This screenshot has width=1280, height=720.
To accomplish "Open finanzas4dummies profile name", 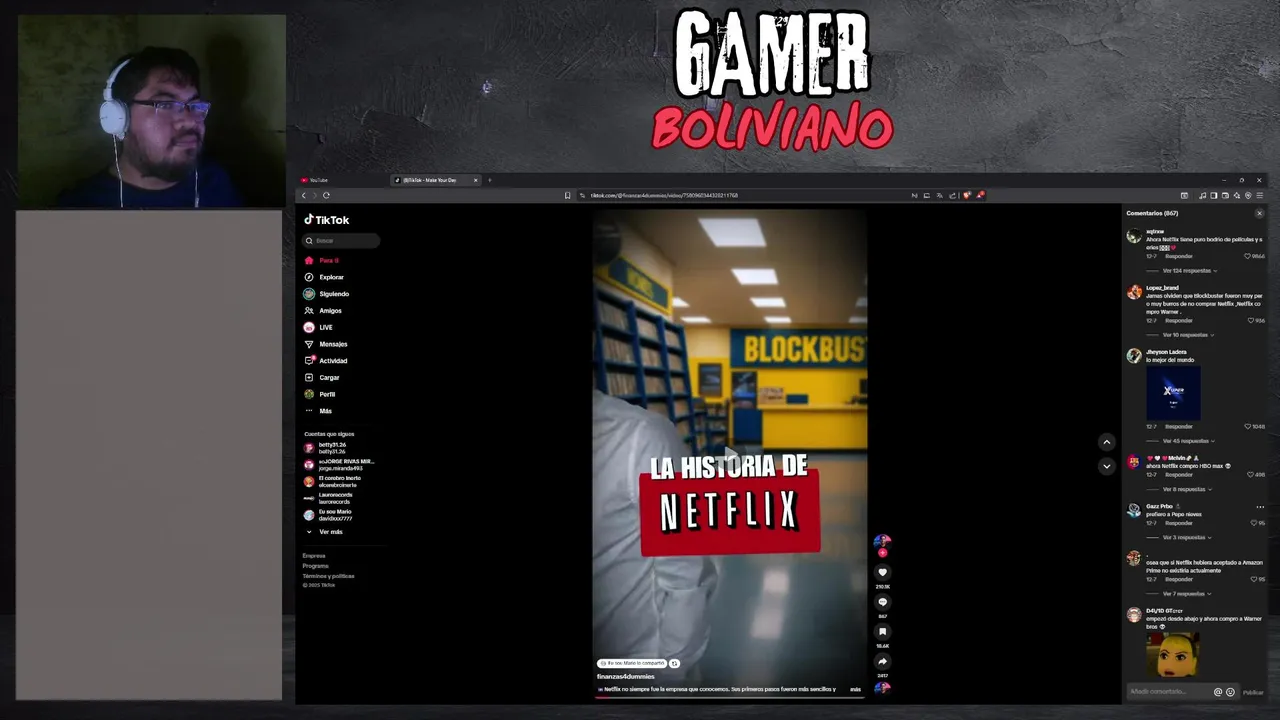I will (x=625, y=676).
